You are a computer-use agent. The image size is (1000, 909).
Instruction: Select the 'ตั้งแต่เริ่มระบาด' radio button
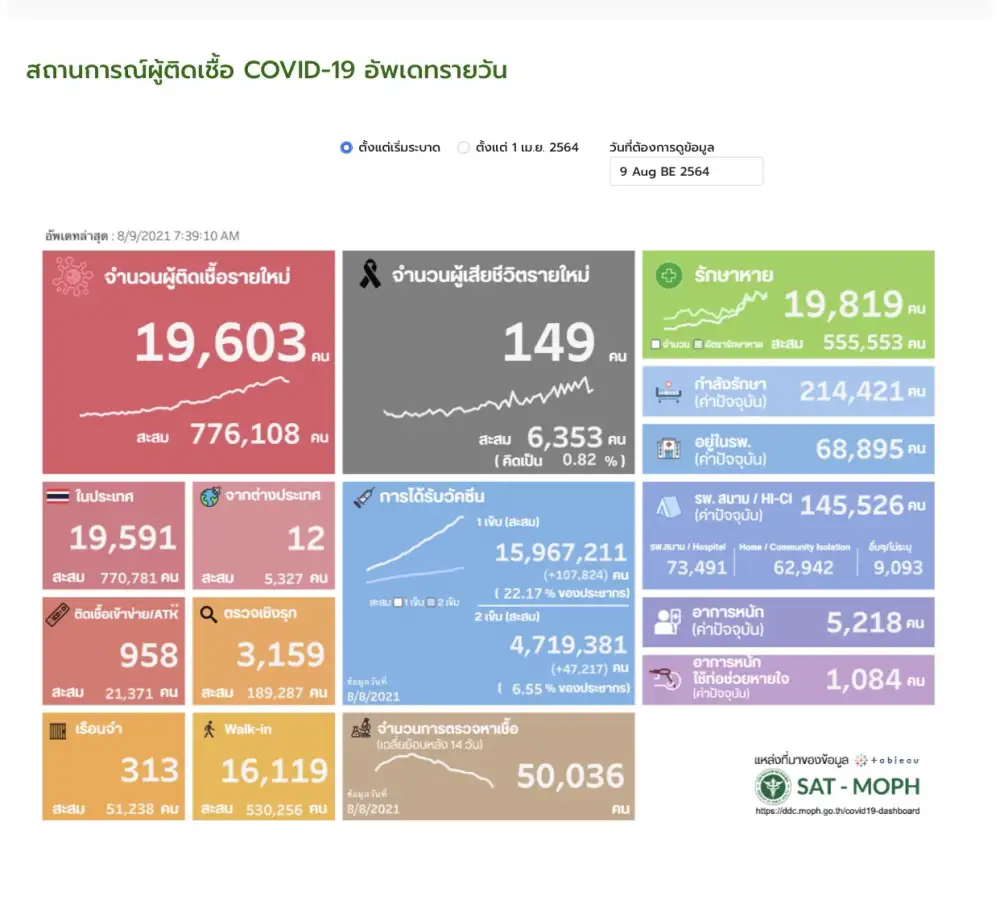(346, 148)
